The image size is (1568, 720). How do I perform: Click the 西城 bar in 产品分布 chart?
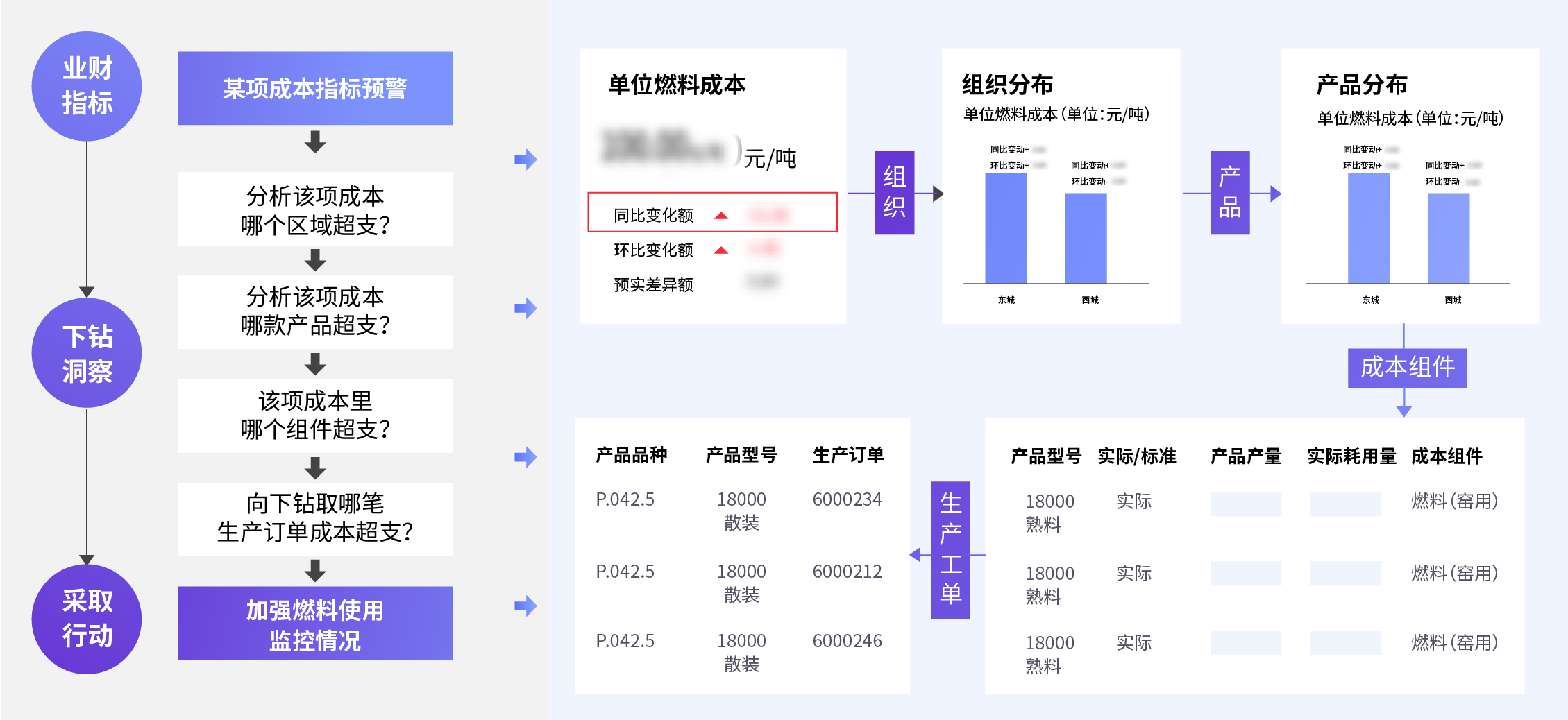1449,238
